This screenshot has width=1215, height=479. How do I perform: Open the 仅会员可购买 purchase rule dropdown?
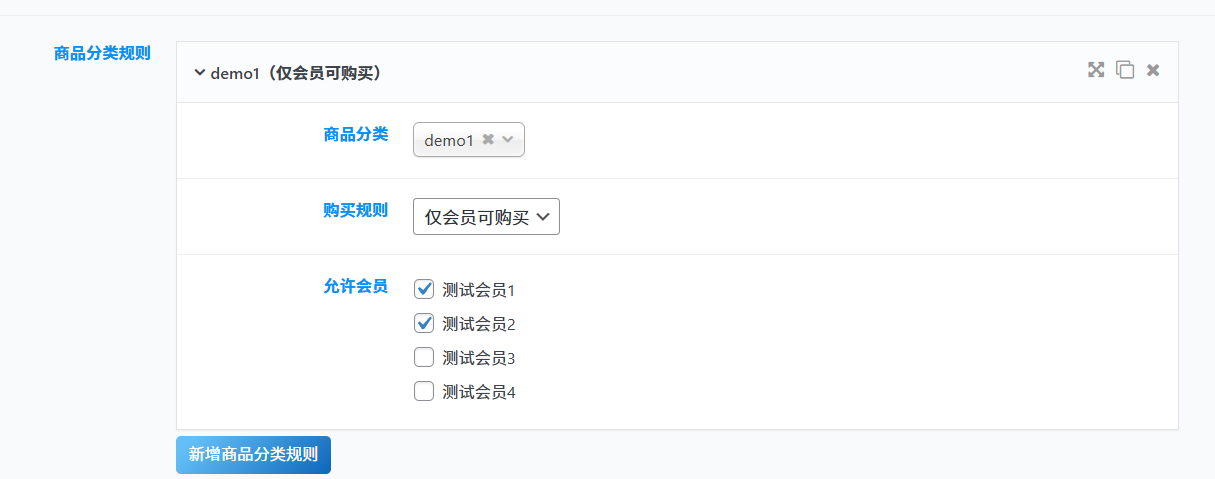[x=486, y=217]
